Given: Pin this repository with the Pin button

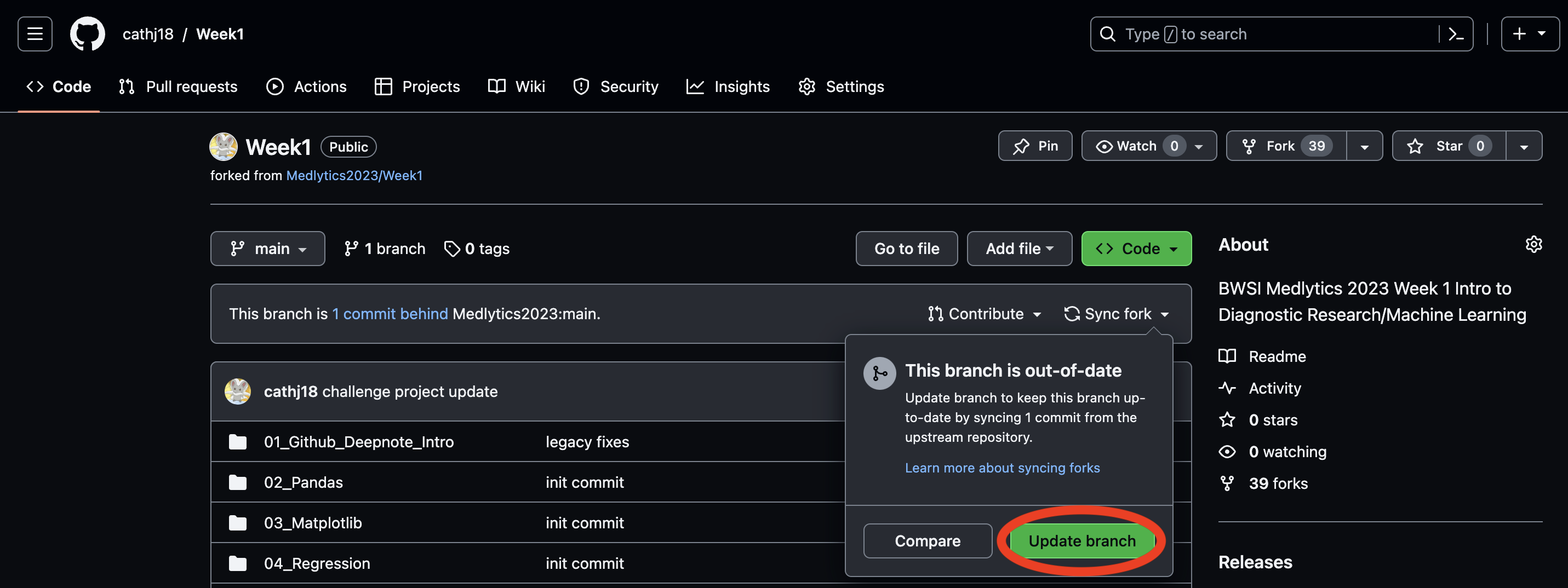Looking at the screenshot, I should (1035, 146).
